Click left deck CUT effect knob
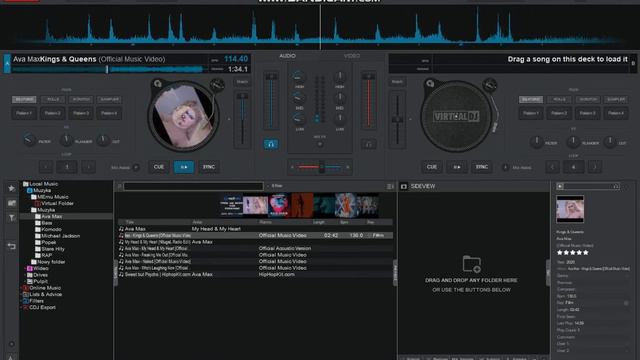Viewport: 640px width, 360px height. pyautogui.click(x=103, y=140)
